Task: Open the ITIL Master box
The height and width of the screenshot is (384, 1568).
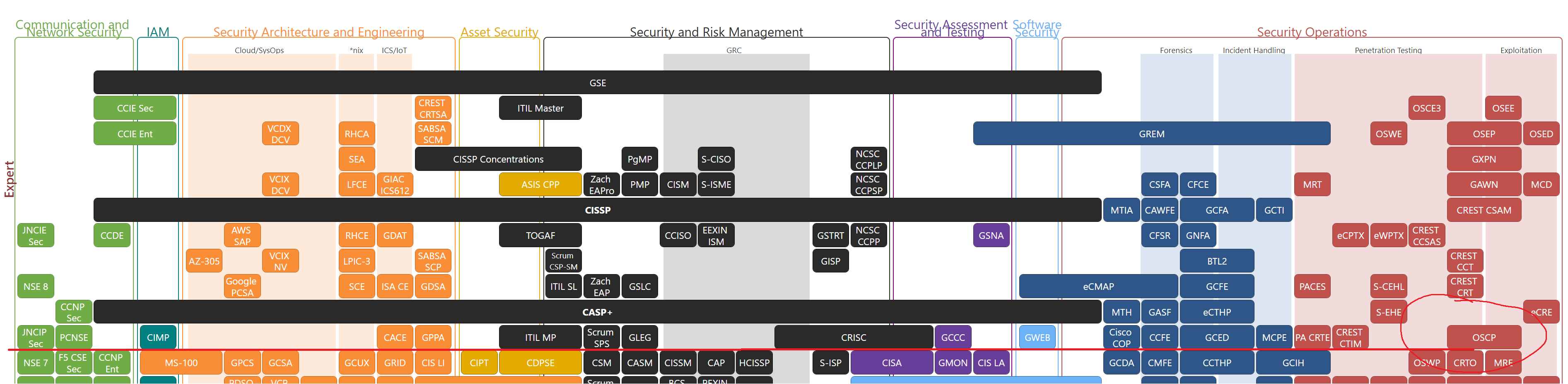Action: (540, 109)
